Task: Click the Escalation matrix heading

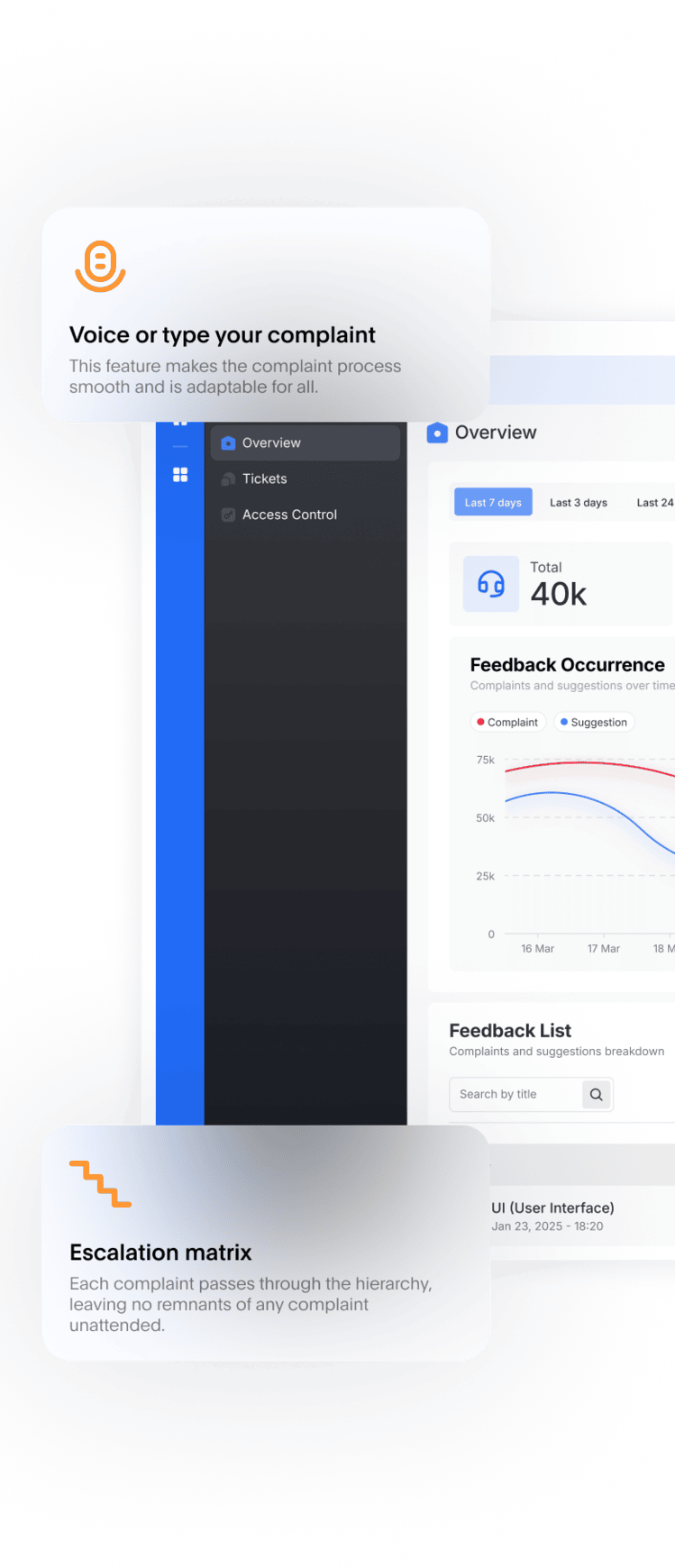Action: (160, 1253)
